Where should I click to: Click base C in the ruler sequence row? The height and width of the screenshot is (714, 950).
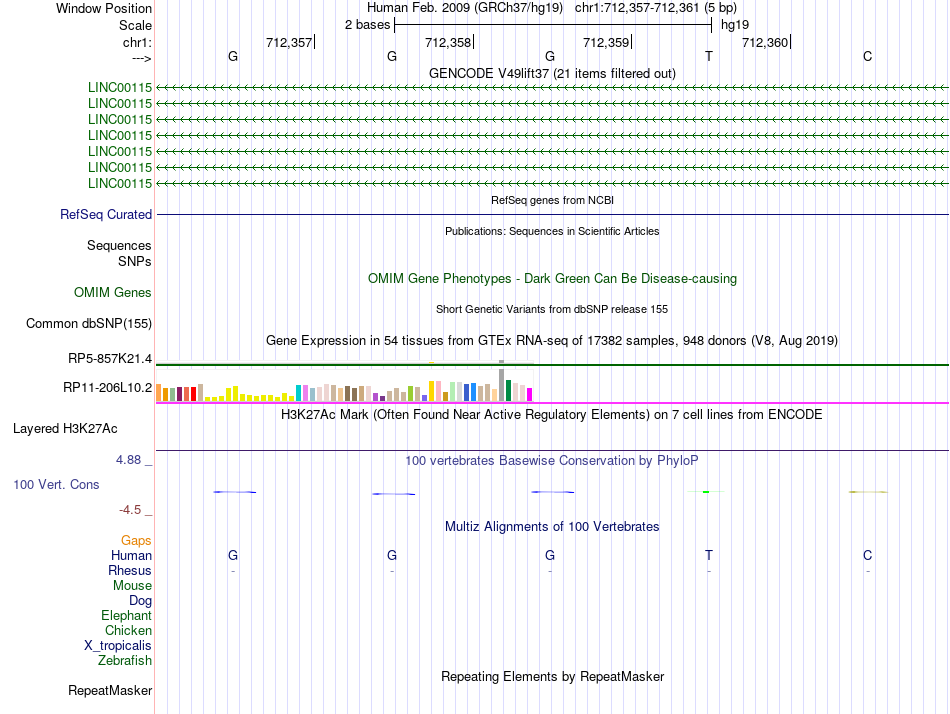tap(868, 56)
